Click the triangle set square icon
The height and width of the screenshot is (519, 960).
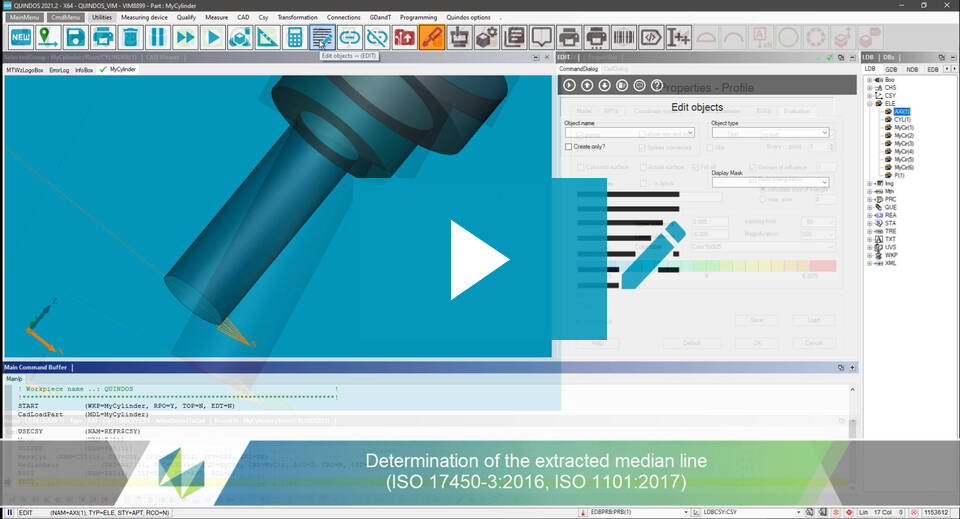point(268,37)
